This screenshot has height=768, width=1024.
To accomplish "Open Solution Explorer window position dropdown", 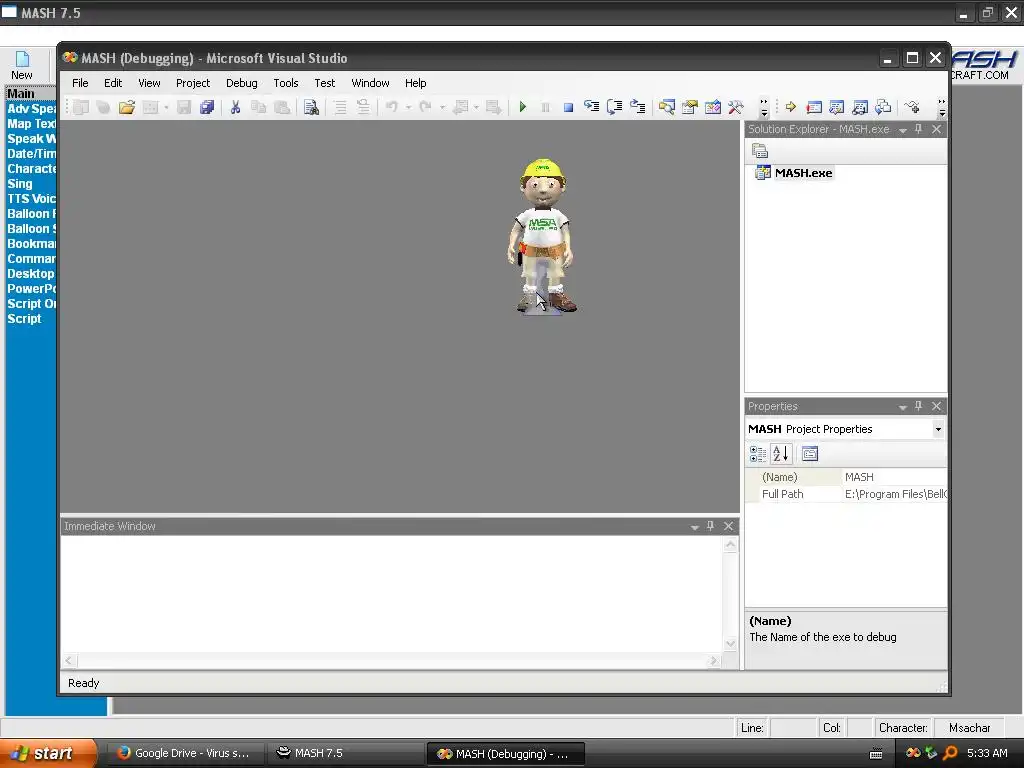I will click(x=903, y=130).
